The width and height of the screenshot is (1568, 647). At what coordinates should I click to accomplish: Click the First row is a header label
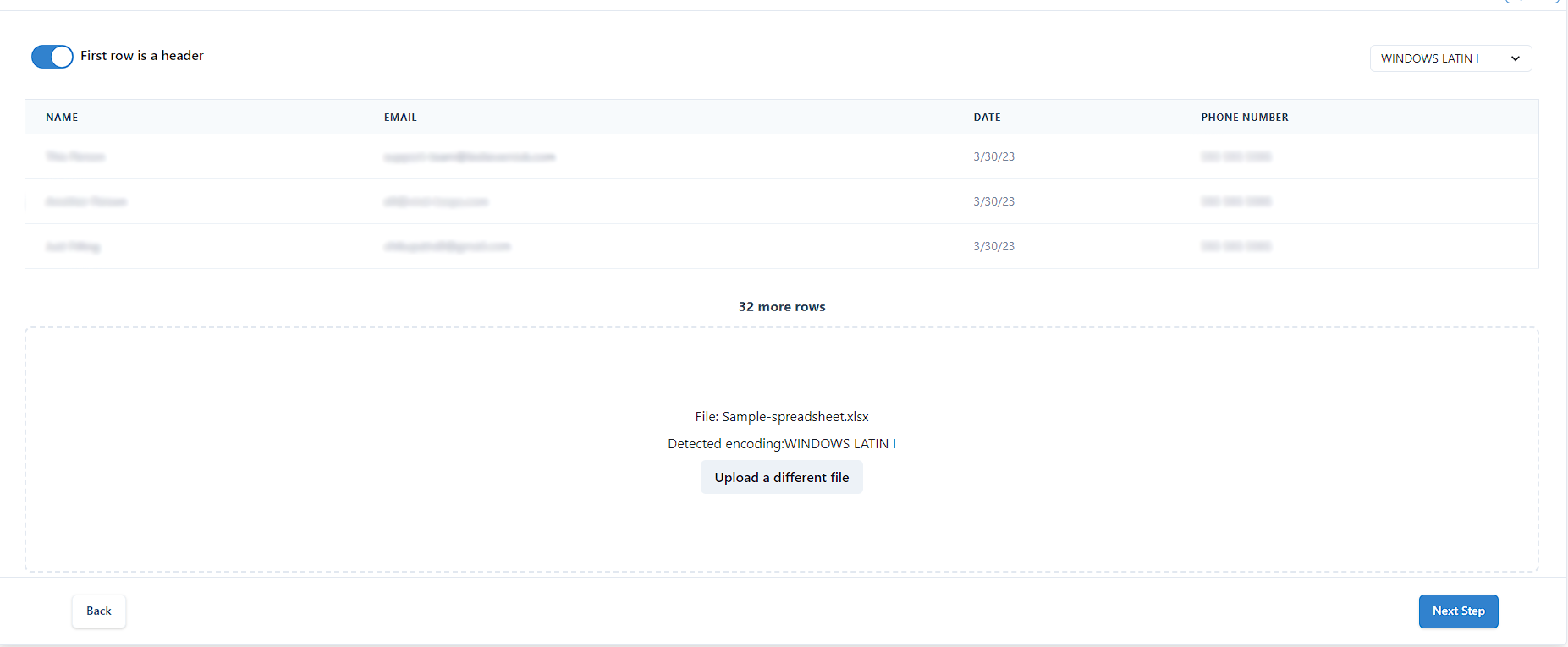tap(142, 56)
